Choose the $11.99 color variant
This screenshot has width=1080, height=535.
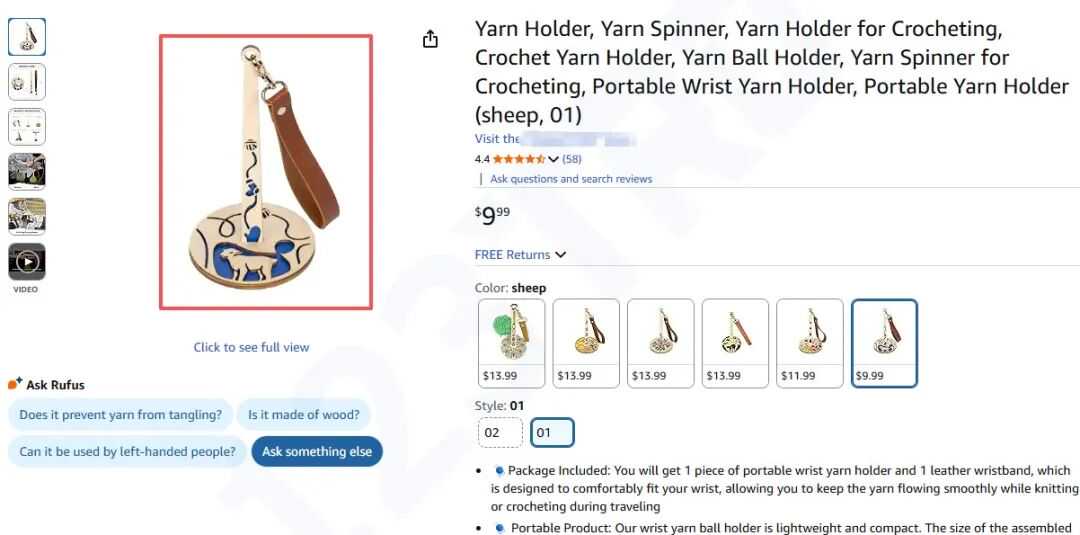pyautogui.click(x=809, y=343)
